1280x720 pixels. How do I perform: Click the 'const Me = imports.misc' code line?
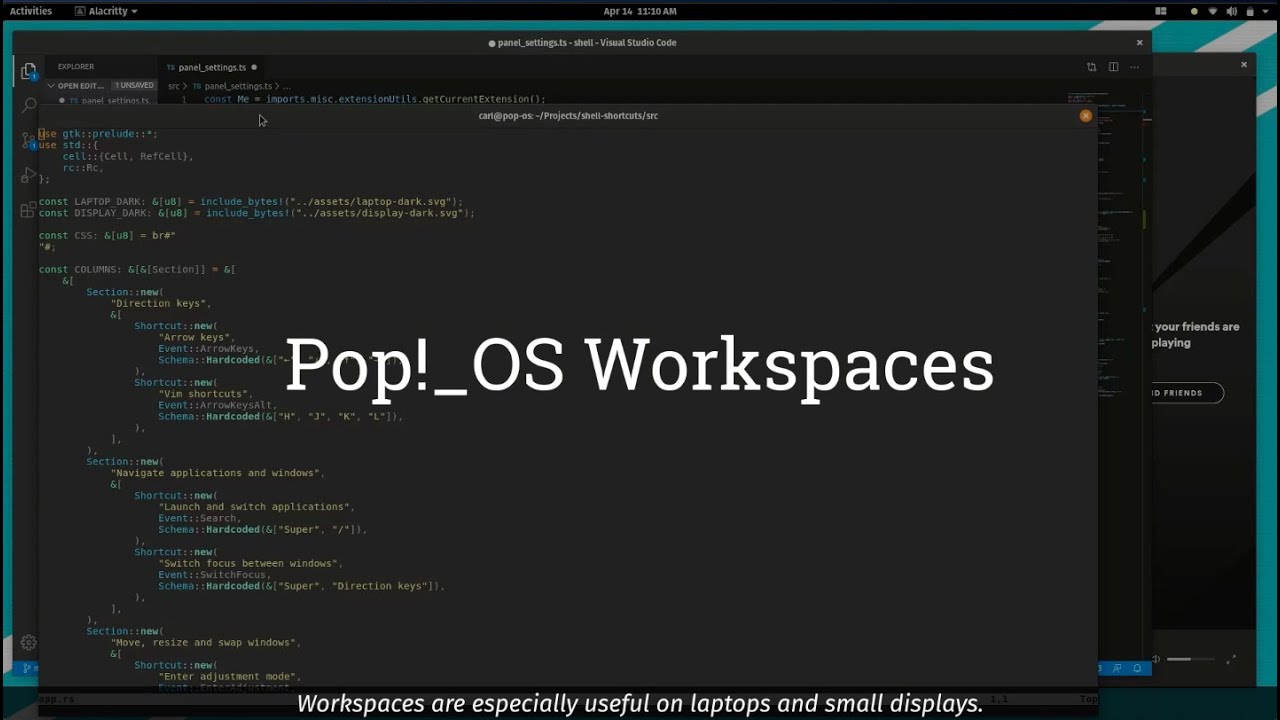click(375, 99)
